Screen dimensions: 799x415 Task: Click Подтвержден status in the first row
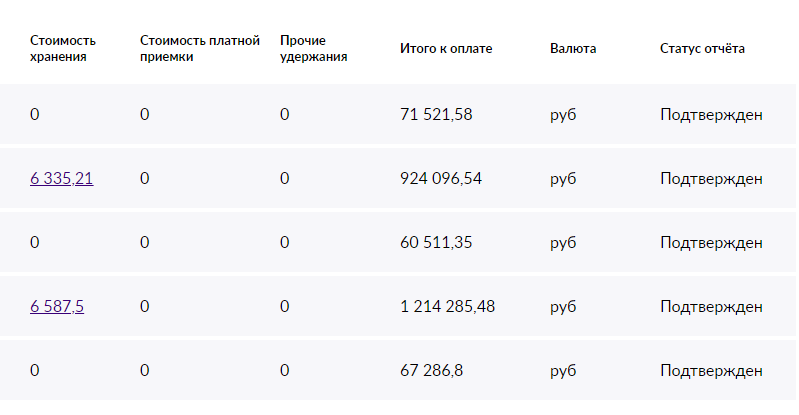point(711,115)
